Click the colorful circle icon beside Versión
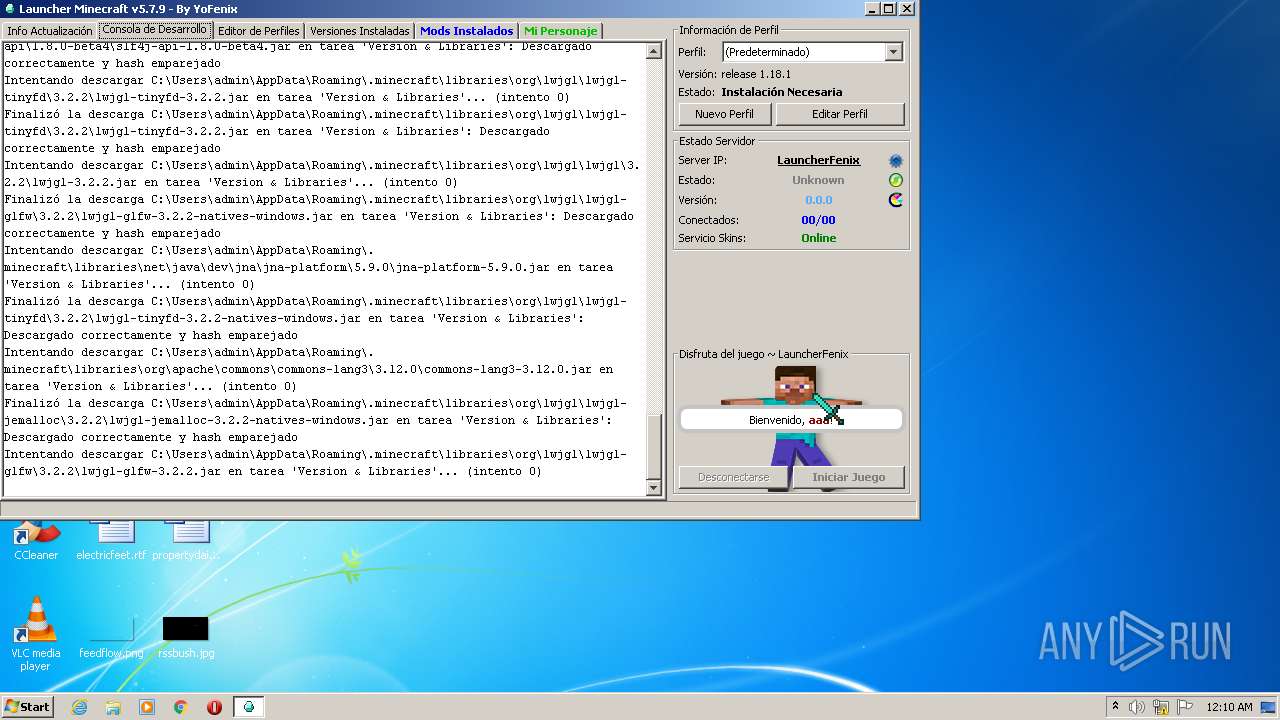The image size is (1280, 720). (895, 200)
